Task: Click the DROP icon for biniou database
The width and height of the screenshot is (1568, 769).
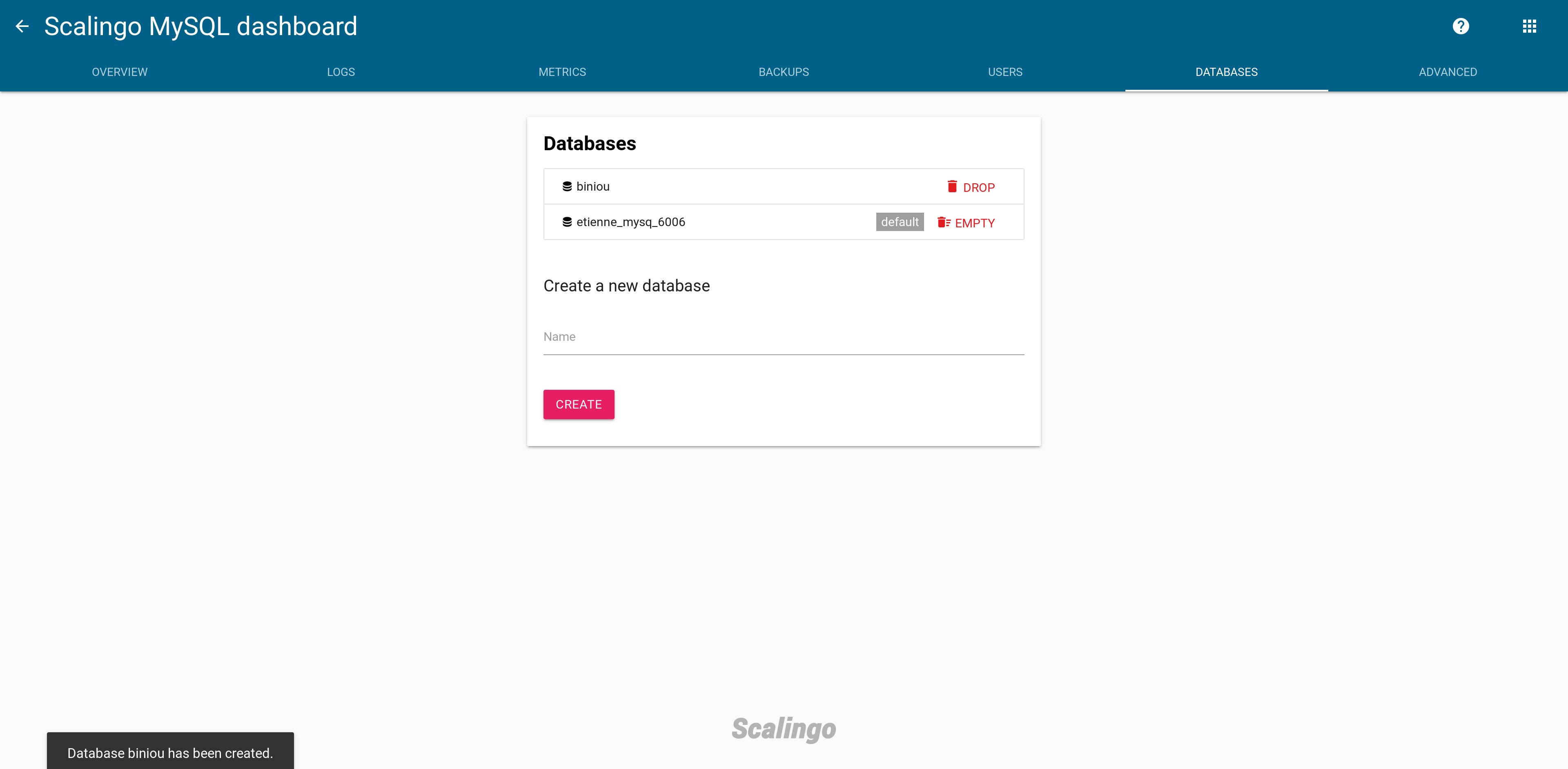Action: click(951, 186)
